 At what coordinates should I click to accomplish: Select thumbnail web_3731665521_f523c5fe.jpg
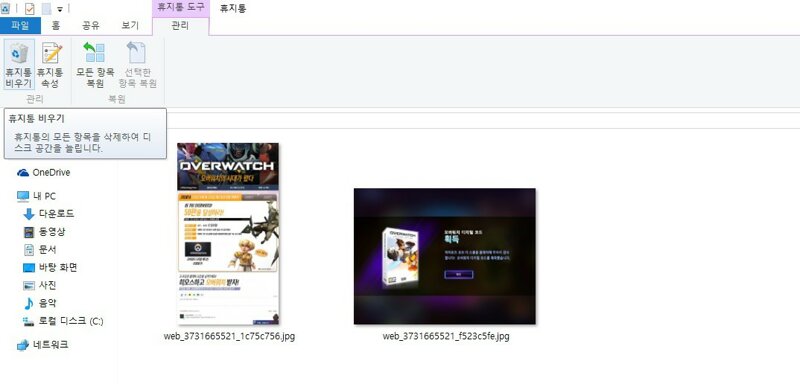tap(445, 257)
